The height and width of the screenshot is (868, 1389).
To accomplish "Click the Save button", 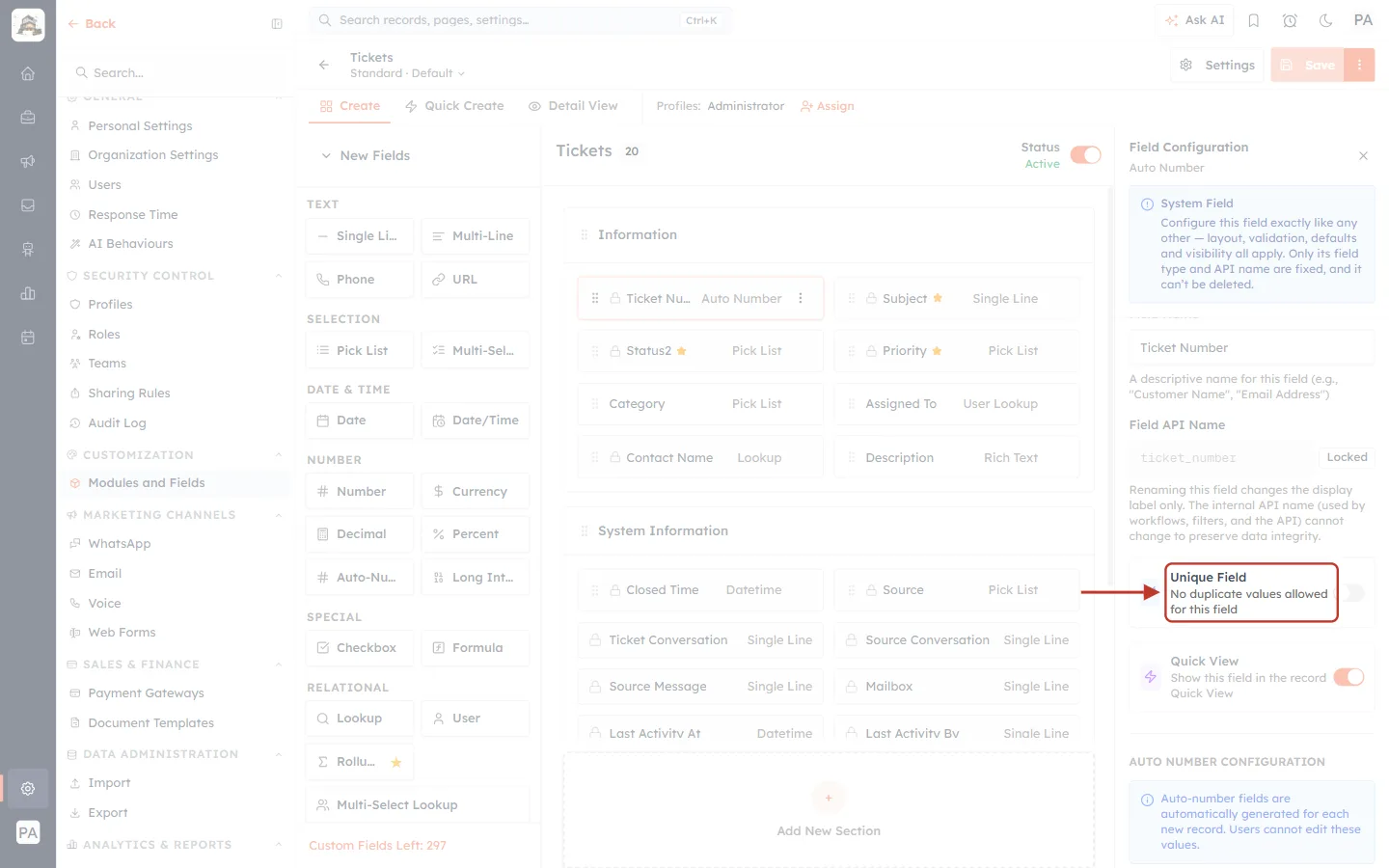I will pos(1308,65).
